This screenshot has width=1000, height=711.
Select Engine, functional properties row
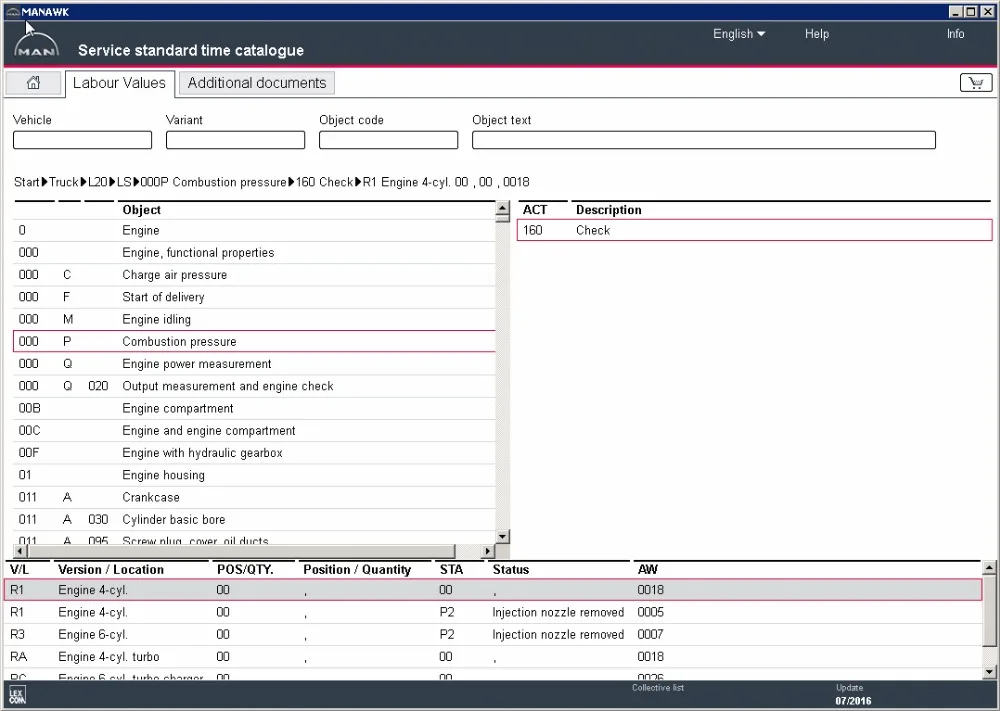(254, 253)
